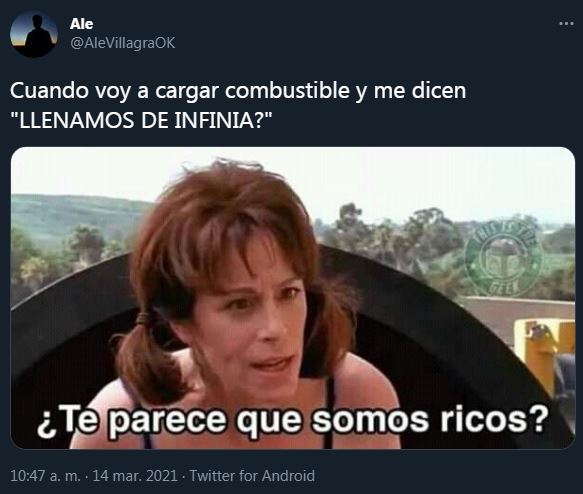Visit the @AleVillagraOK handle link

(122, 43)
